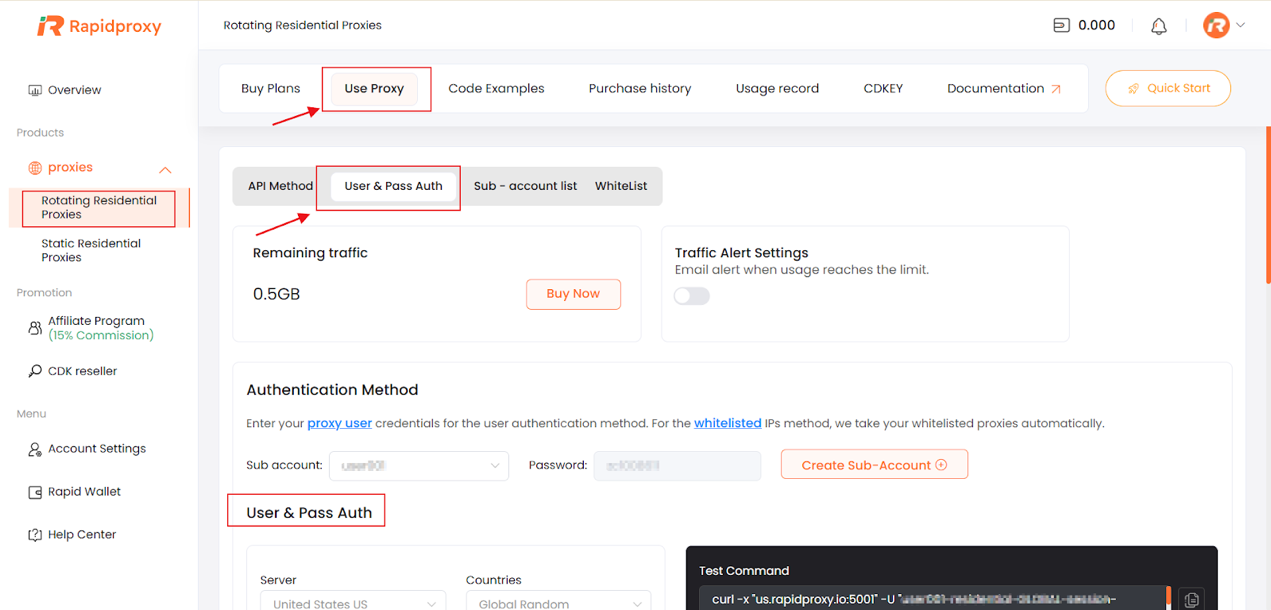Open the Sub account dropdown
Viewport: 1271px width, 610px height.
tap(418, 466)
